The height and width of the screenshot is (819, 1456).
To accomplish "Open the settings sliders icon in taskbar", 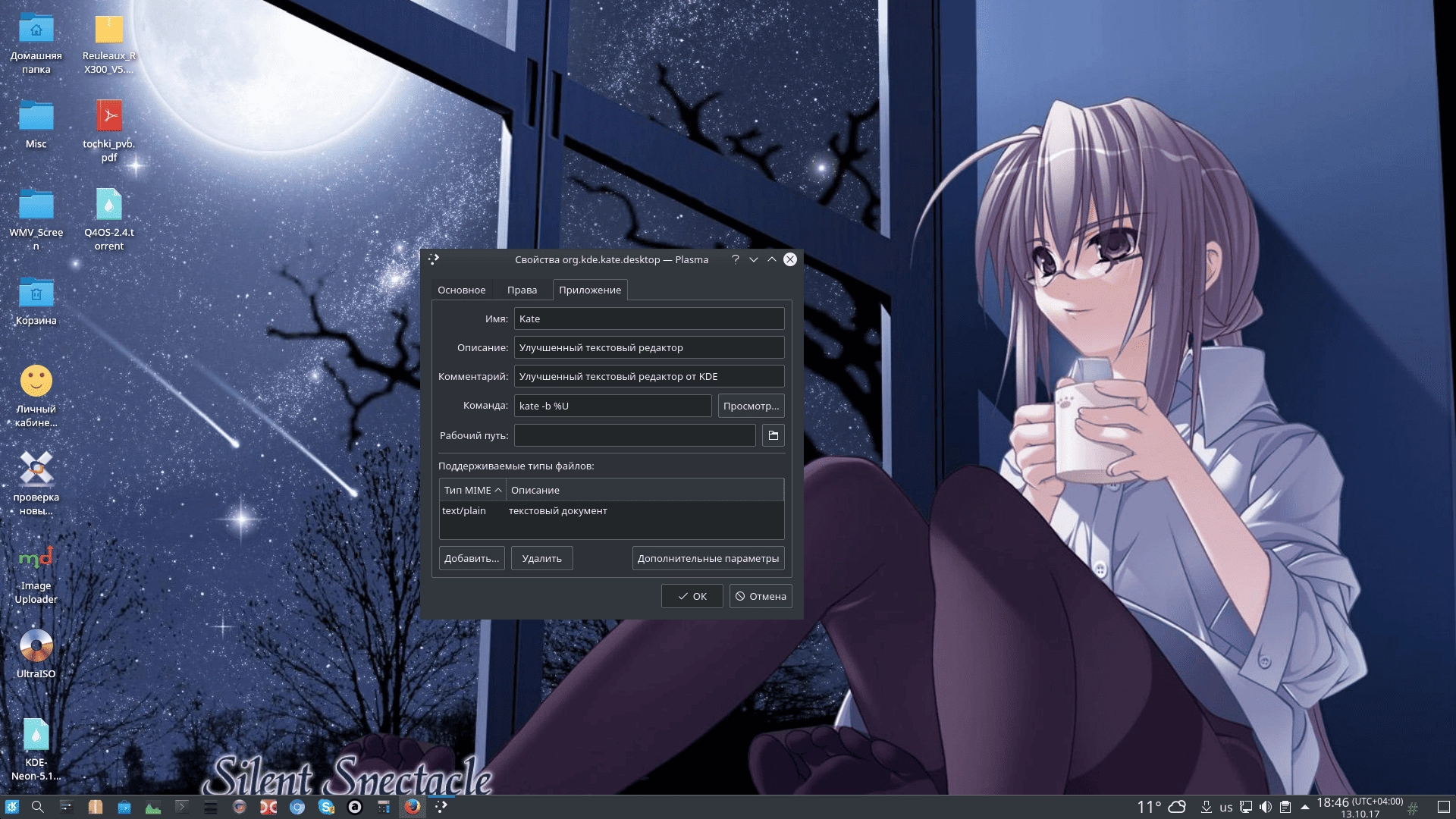I will [66, 807].
